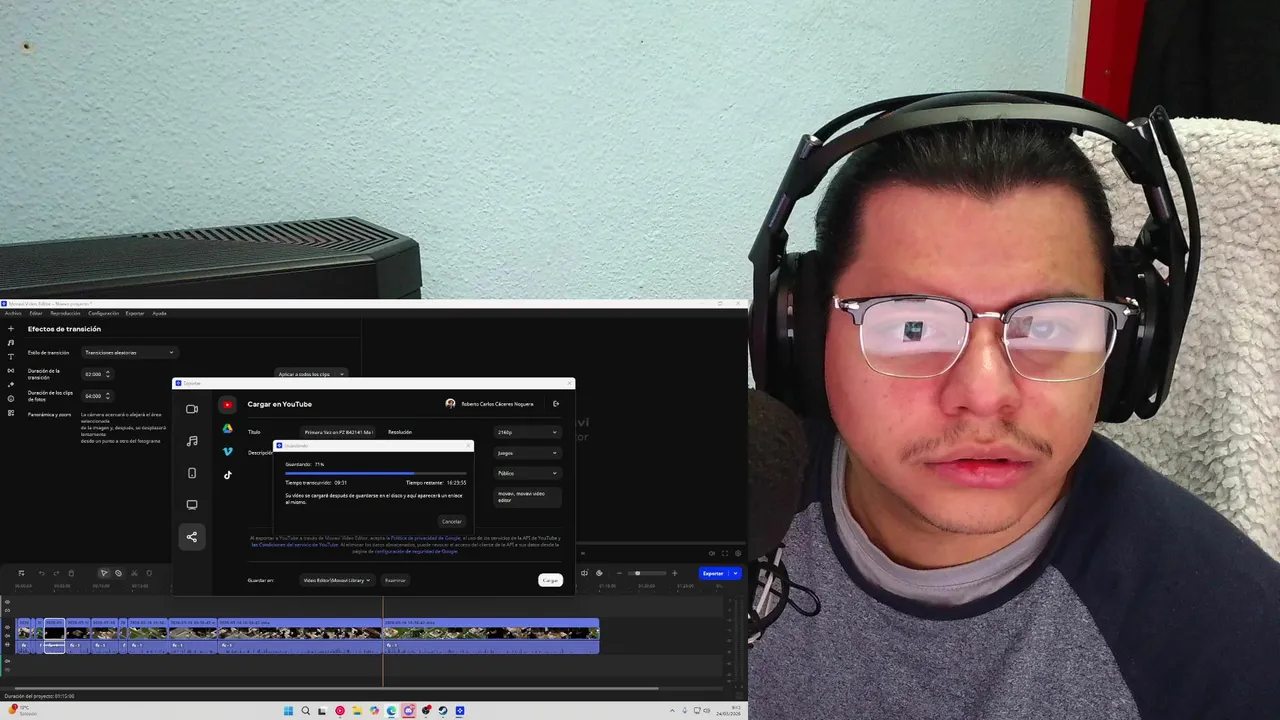Open Windows Start button on taskbar
Viewport: 1280px width, 720px height.
pyautogui.click(x=288, y=711)
